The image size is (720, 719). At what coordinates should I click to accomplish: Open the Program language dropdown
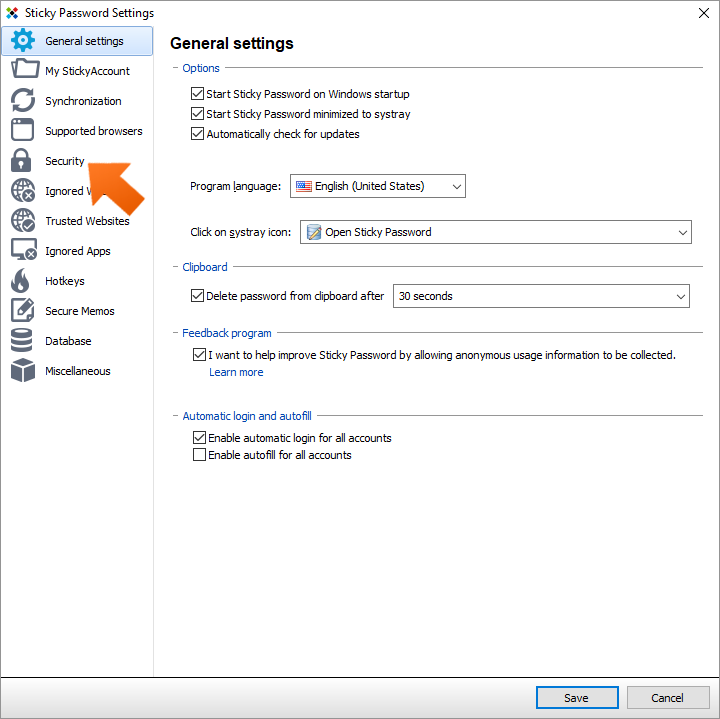tap(377, 186)
